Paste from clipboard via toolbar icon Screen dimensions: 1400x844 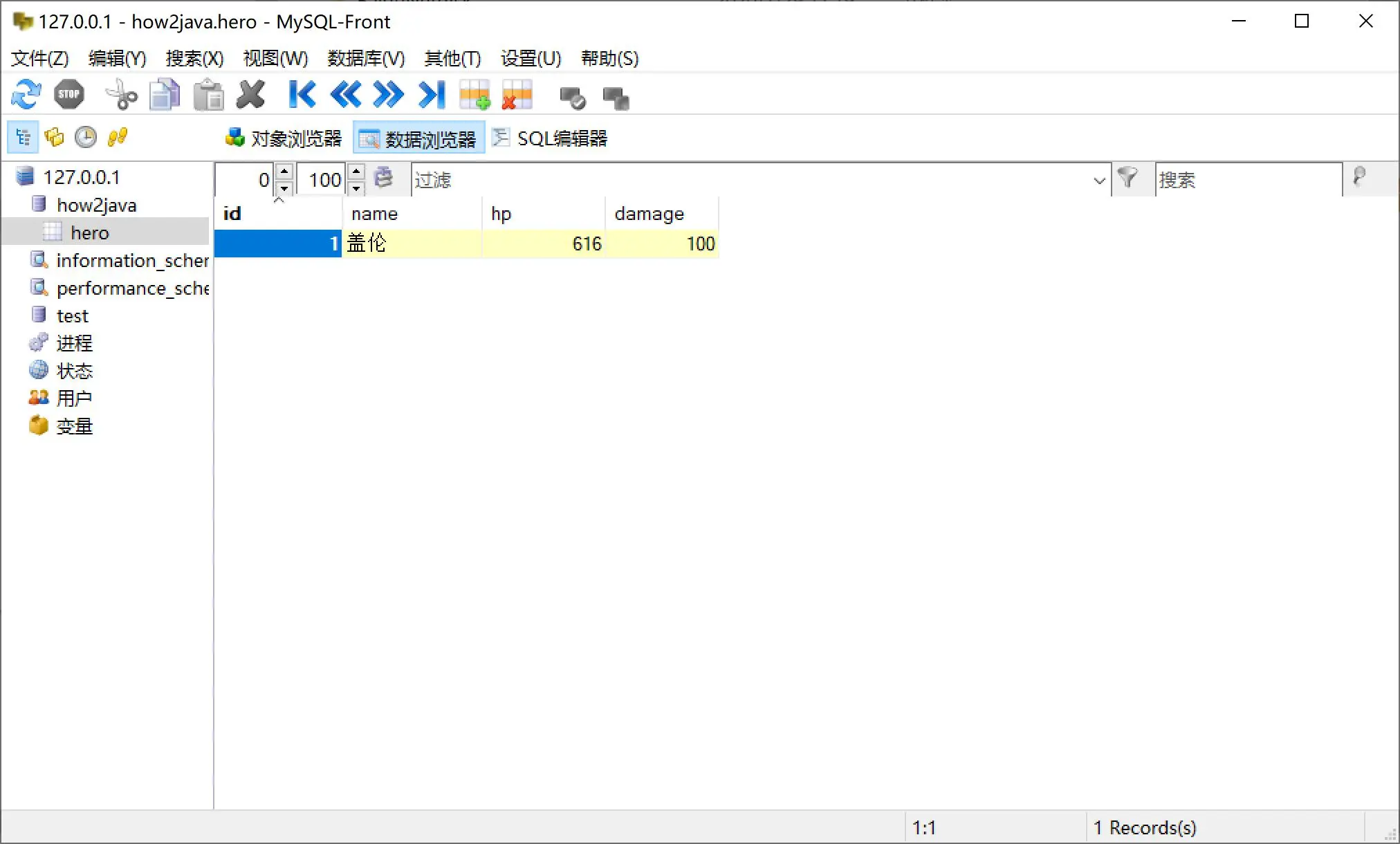click(x=208, y=94)
